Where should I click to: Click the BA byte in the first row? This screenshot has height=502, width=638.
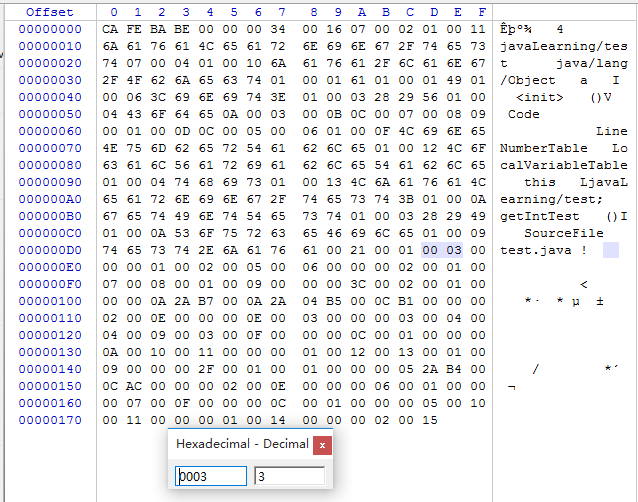point(158,29)
